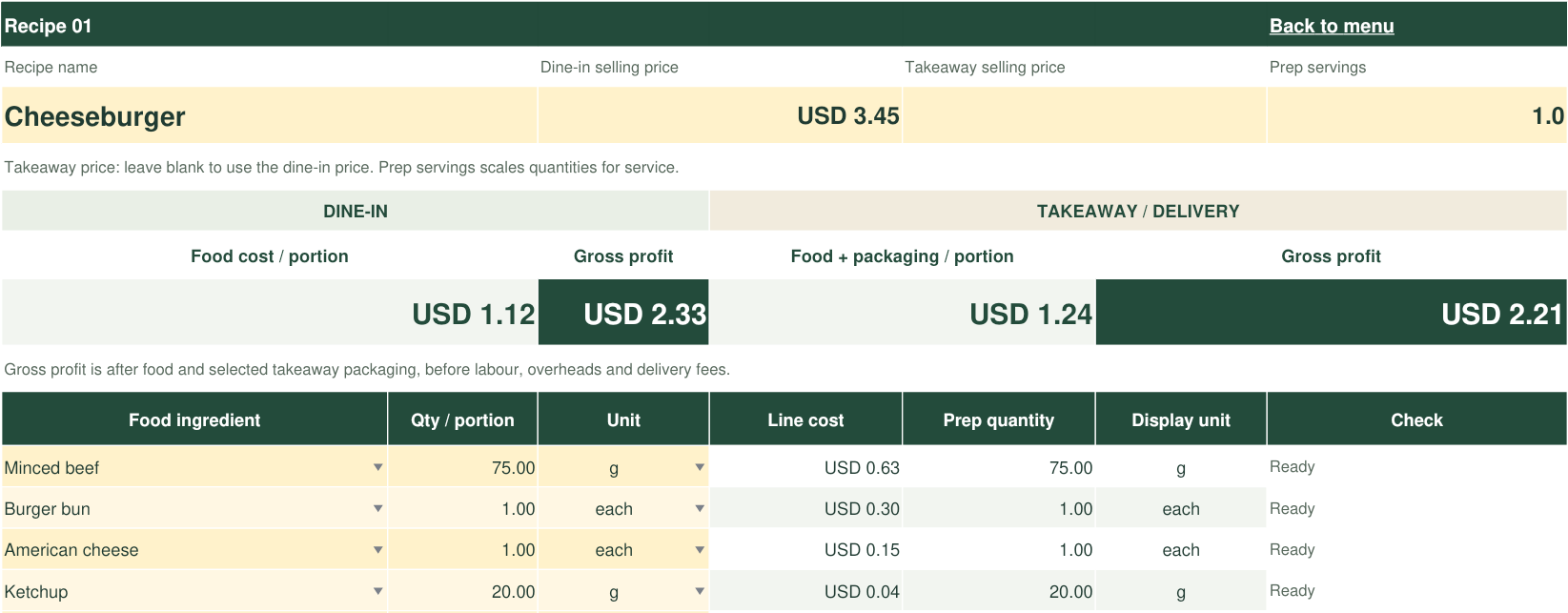Click the Prep quantity column header
Screen dimensions: 1568x613
999,419
